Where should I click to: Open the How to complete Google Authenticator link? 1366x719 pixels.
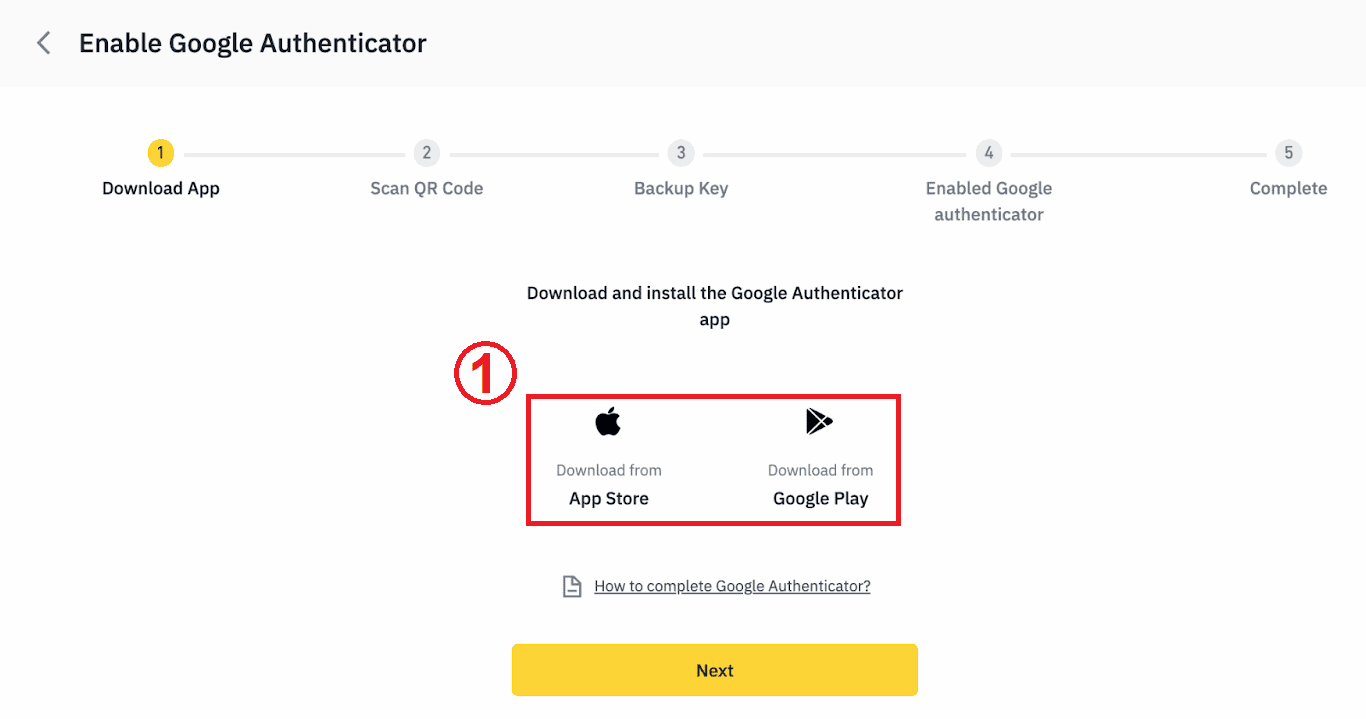point(731,585)
